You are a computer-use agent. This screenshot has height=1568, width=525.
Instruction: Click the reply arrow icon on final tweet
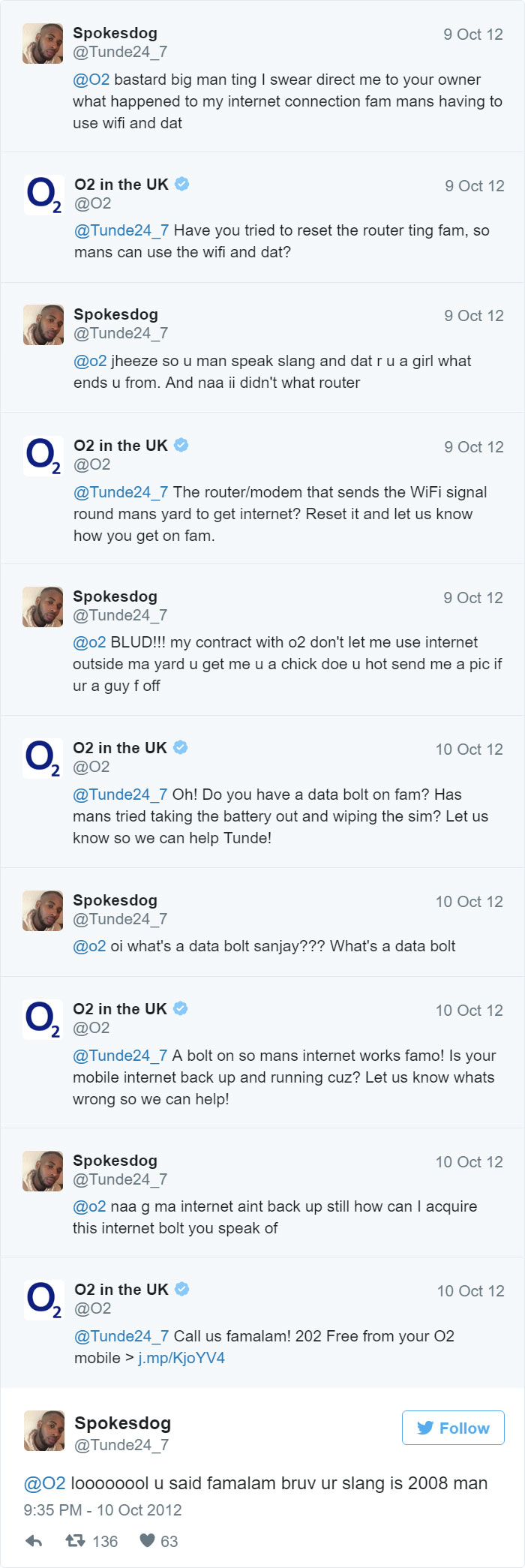click(34, 1541)
